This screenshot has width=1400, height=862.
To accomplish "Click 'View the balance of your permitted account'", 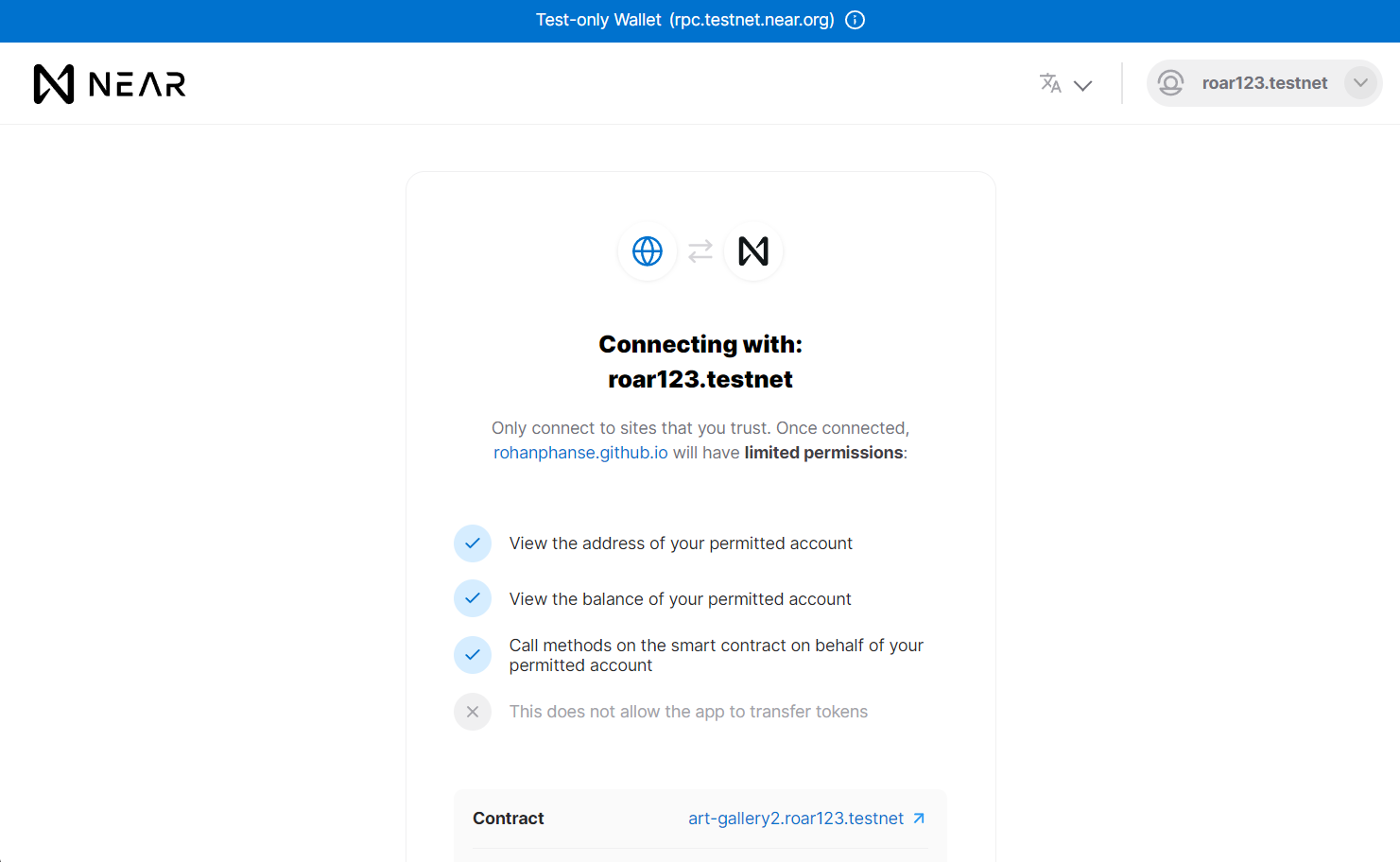I will point(681,599).
